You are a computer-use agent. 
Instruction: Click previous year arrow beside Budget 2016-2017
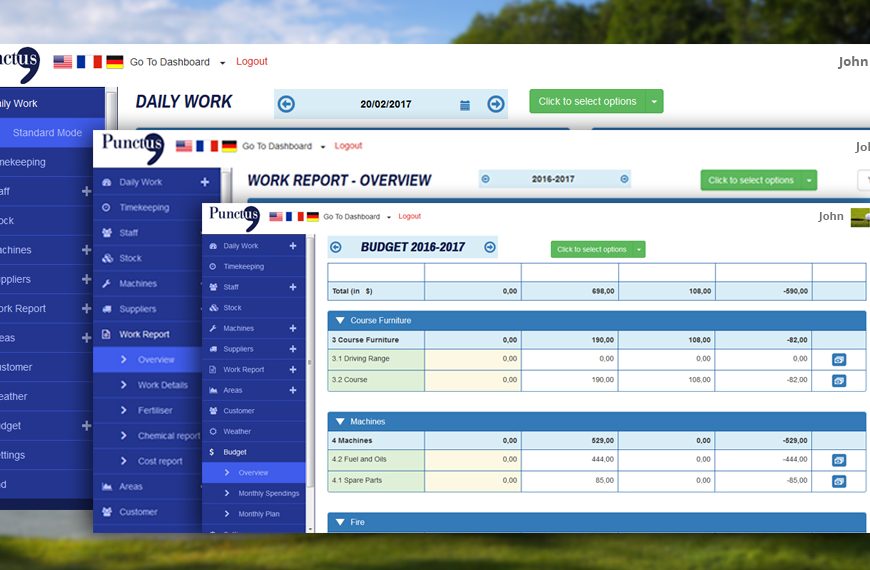pos(336,247)
